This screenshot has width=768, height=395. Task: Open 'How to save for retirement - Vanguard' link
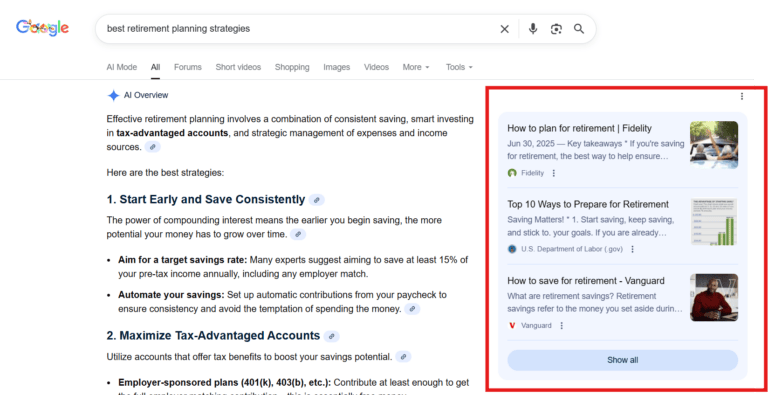pyautogui.click(x=586, y=281)
